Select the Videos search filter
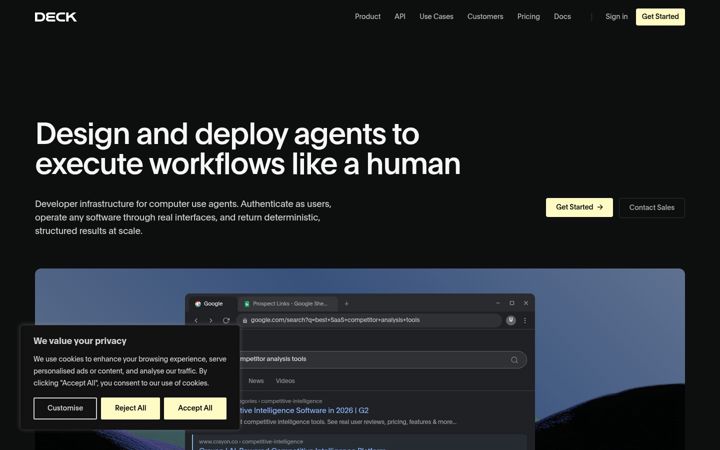This screenshot has width=720, height=450. [285, 381]
